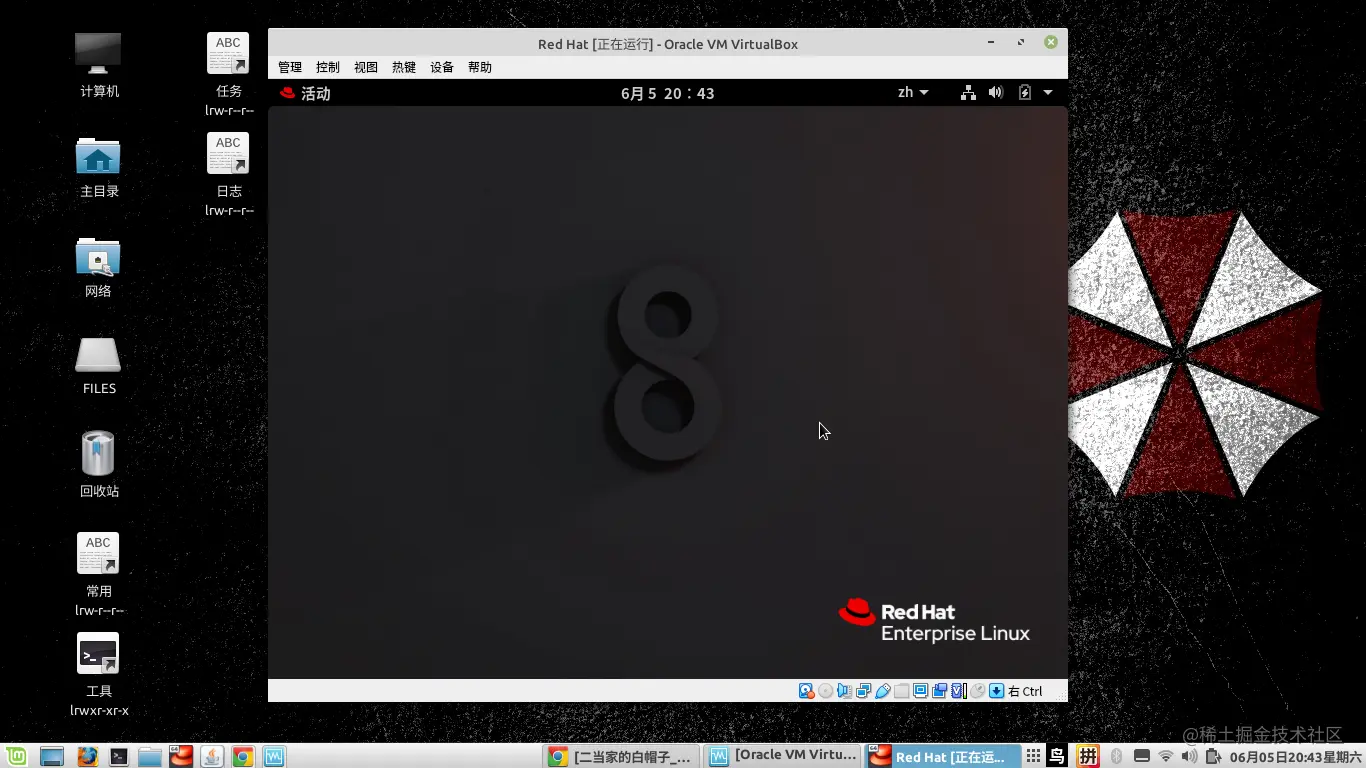Click the show desktop panel icon
Image resolution: width=1366 pixels, height=768 pixels.
52,757
